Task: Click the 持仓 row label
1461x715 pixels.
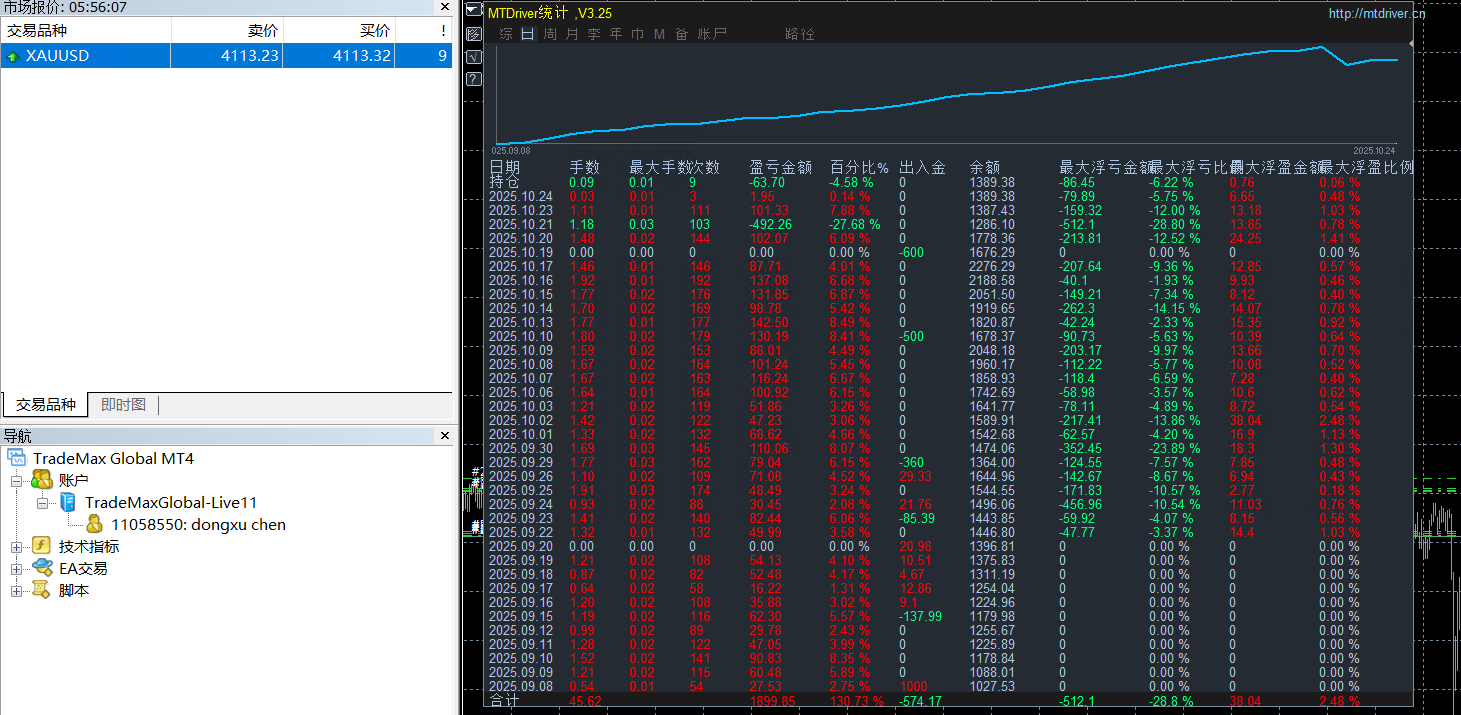Action: (x=504, y=182)
